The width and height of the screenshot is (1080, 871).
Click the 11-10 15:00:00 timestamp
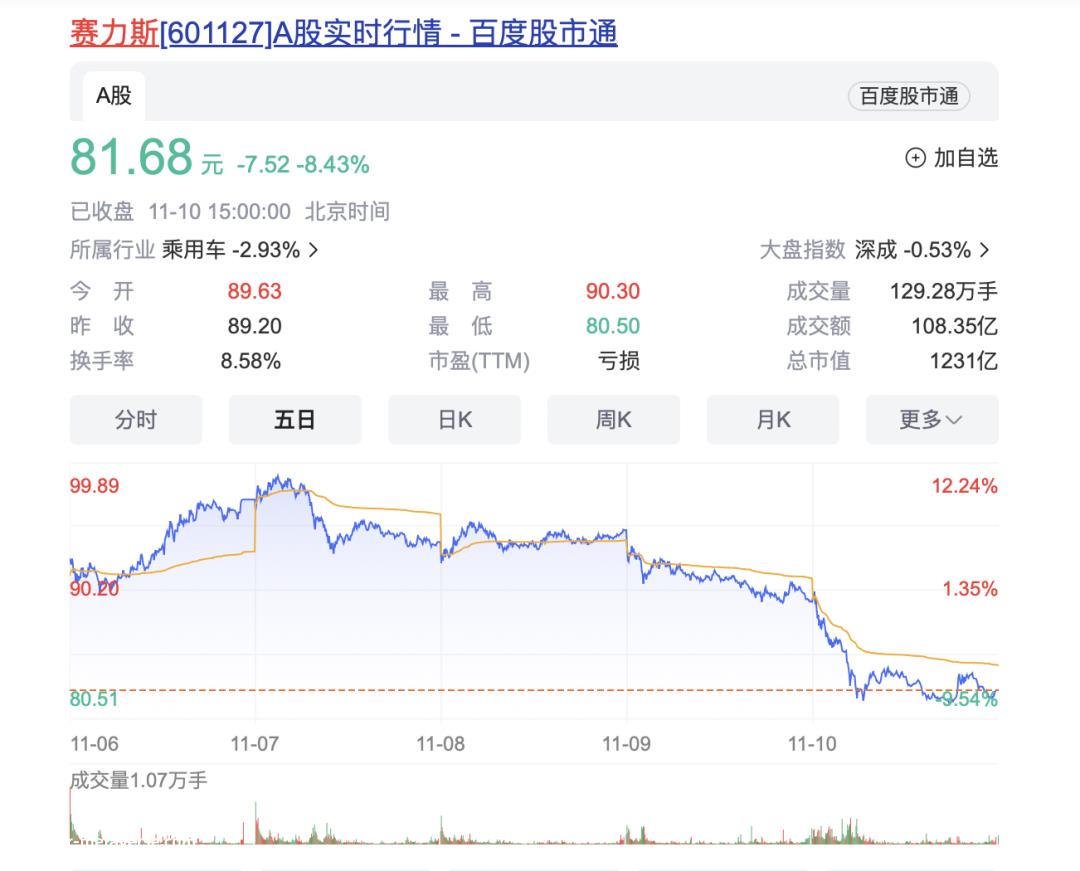click(x=220, y=211)
